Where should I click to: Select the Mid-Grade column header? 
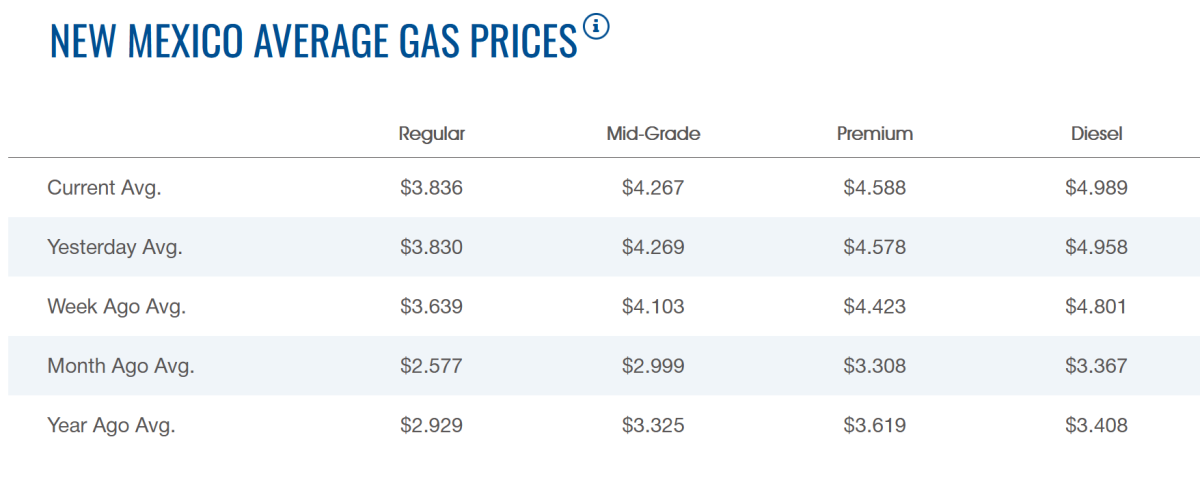click(653, 134)
